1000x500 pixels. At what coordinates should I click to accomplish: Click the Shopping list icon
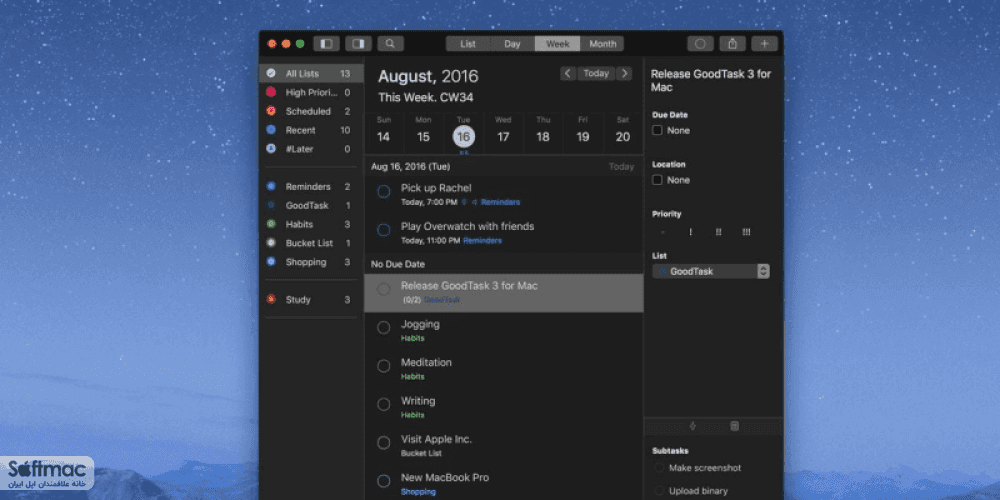(271, 261)
